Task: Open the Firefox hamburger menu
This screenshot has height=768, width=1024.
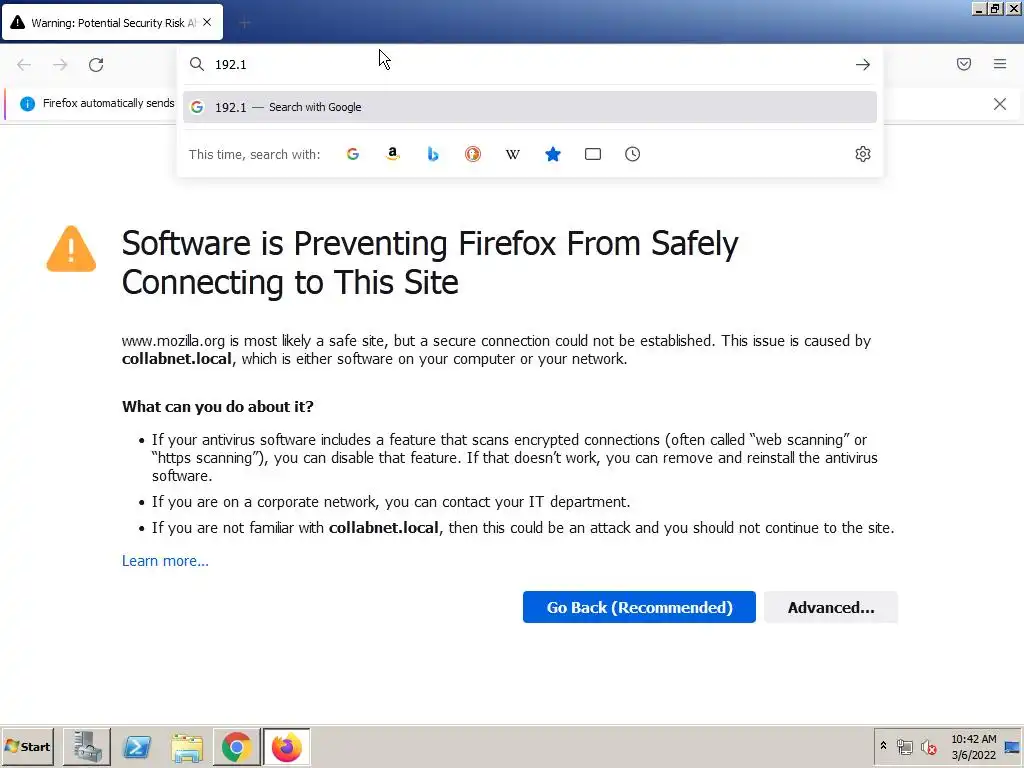Action: pos(1000,64)
